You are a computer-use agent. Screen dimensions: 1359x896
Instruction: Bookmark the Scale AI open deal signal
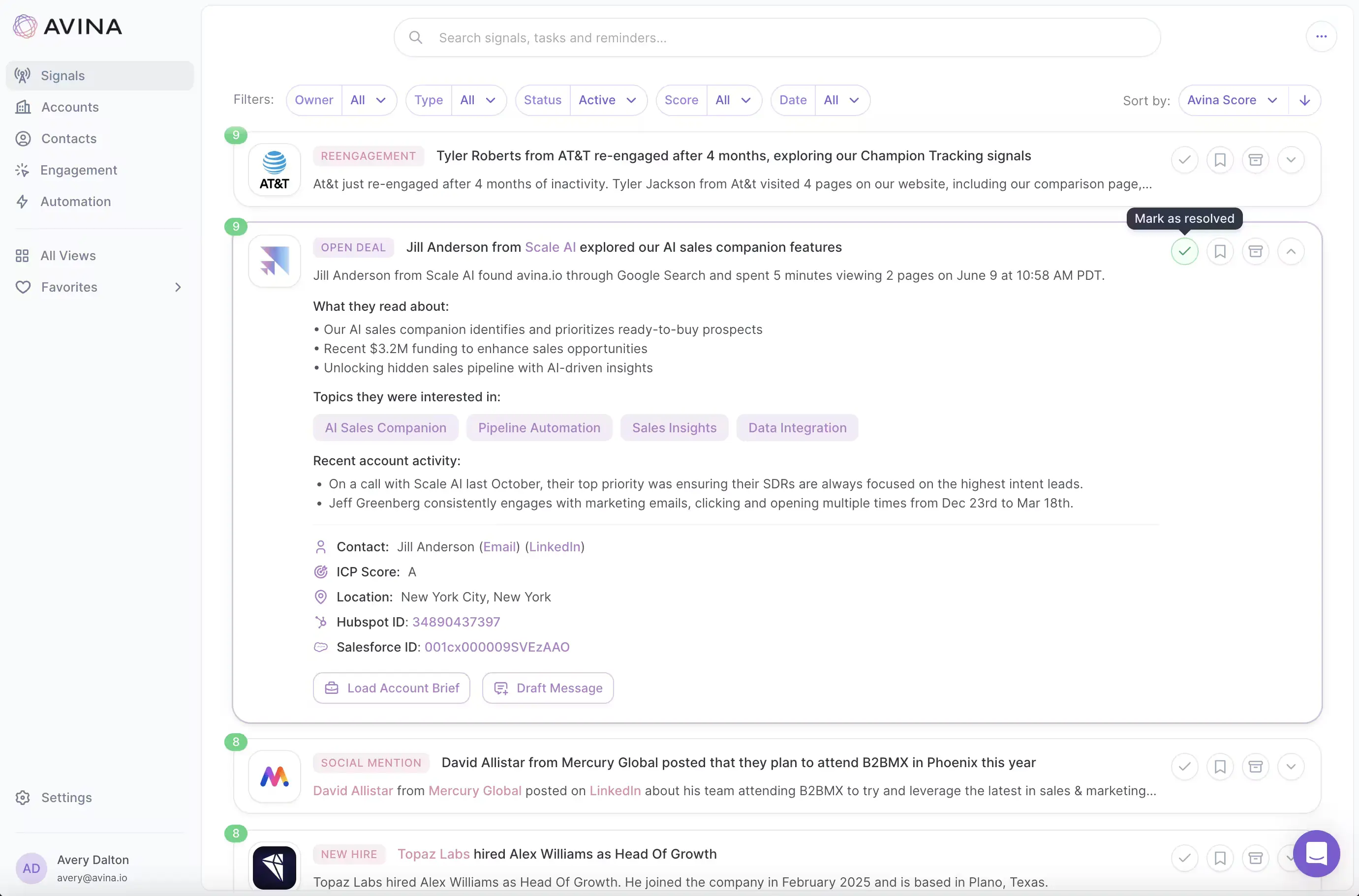point(1219,251)
